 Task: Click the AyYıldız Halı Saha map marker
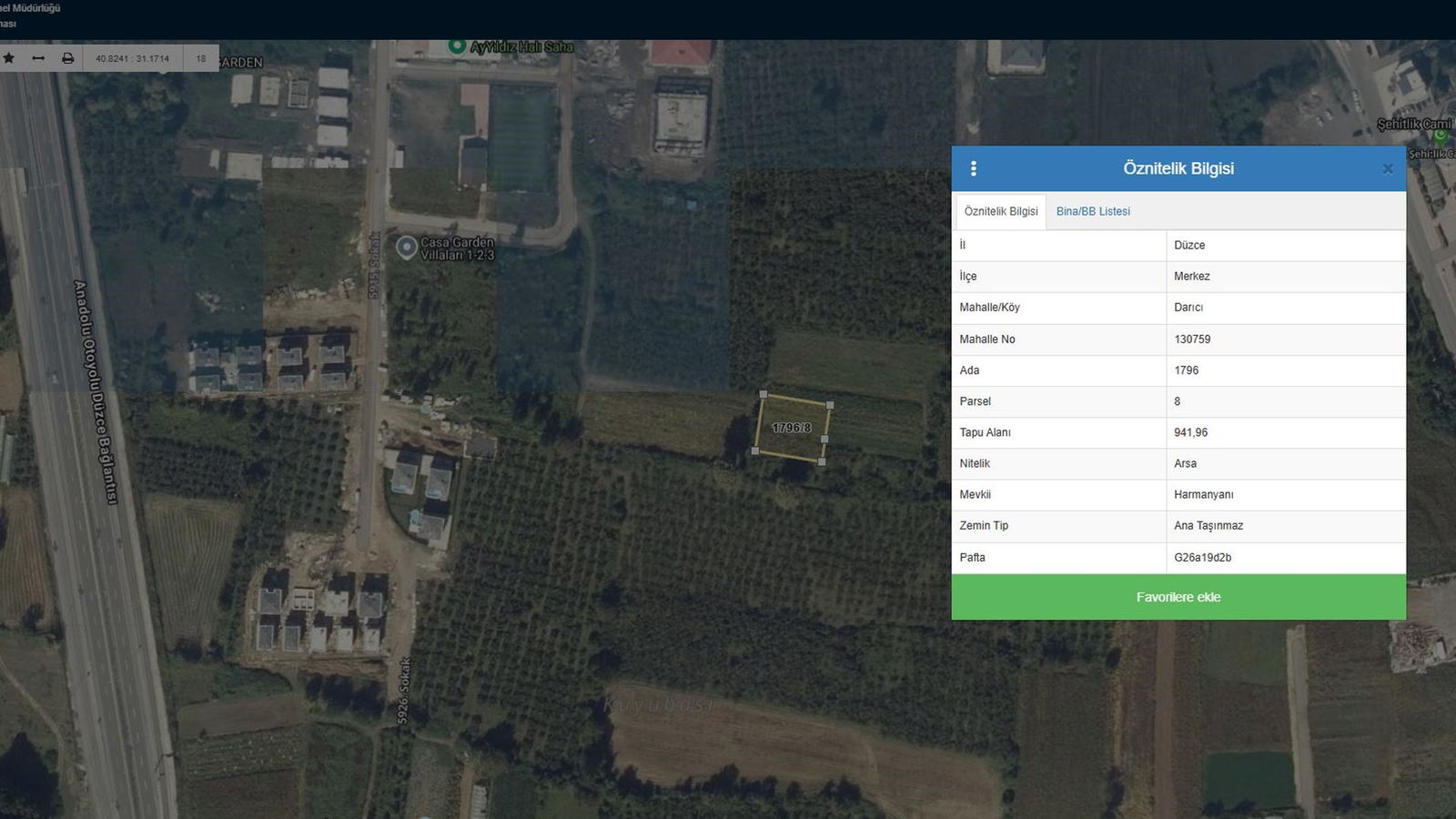pos(458,46)
